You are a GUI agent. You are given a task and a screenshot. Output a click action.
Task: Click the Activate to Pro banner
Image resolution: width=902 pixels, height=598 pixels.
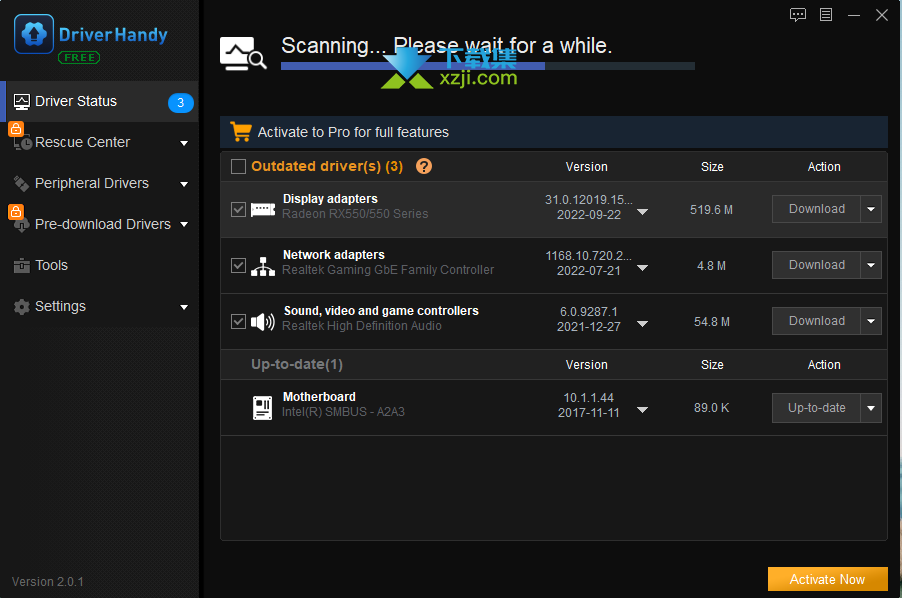[x=553, y=132]
